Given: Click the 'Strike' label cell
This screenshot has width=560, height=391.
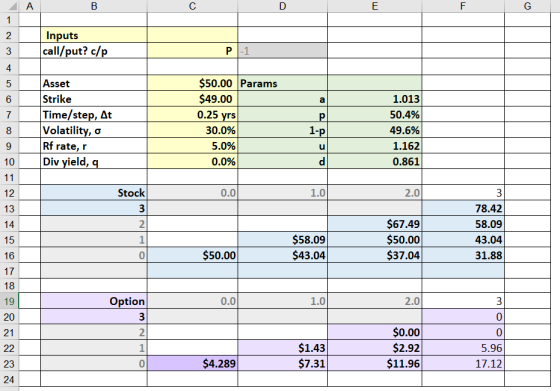Looking at the screenshot, I should [94, 99].
